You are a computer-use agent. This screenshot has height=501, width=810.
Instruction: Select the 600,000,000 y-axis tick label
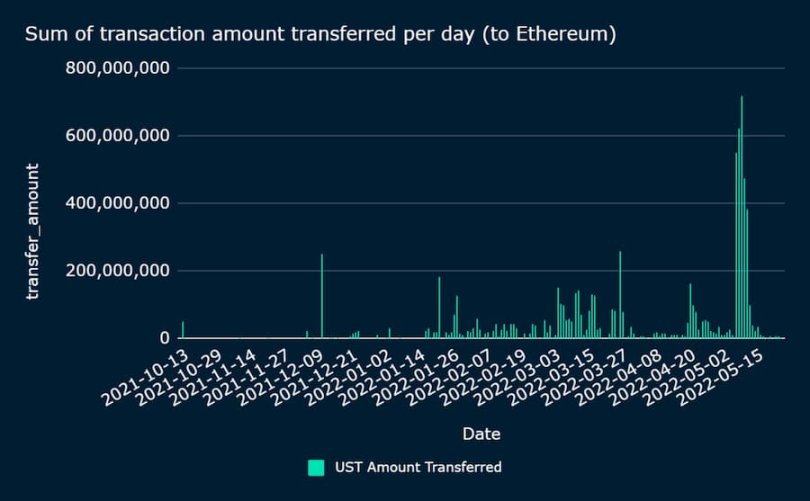[x=118, y=136]
